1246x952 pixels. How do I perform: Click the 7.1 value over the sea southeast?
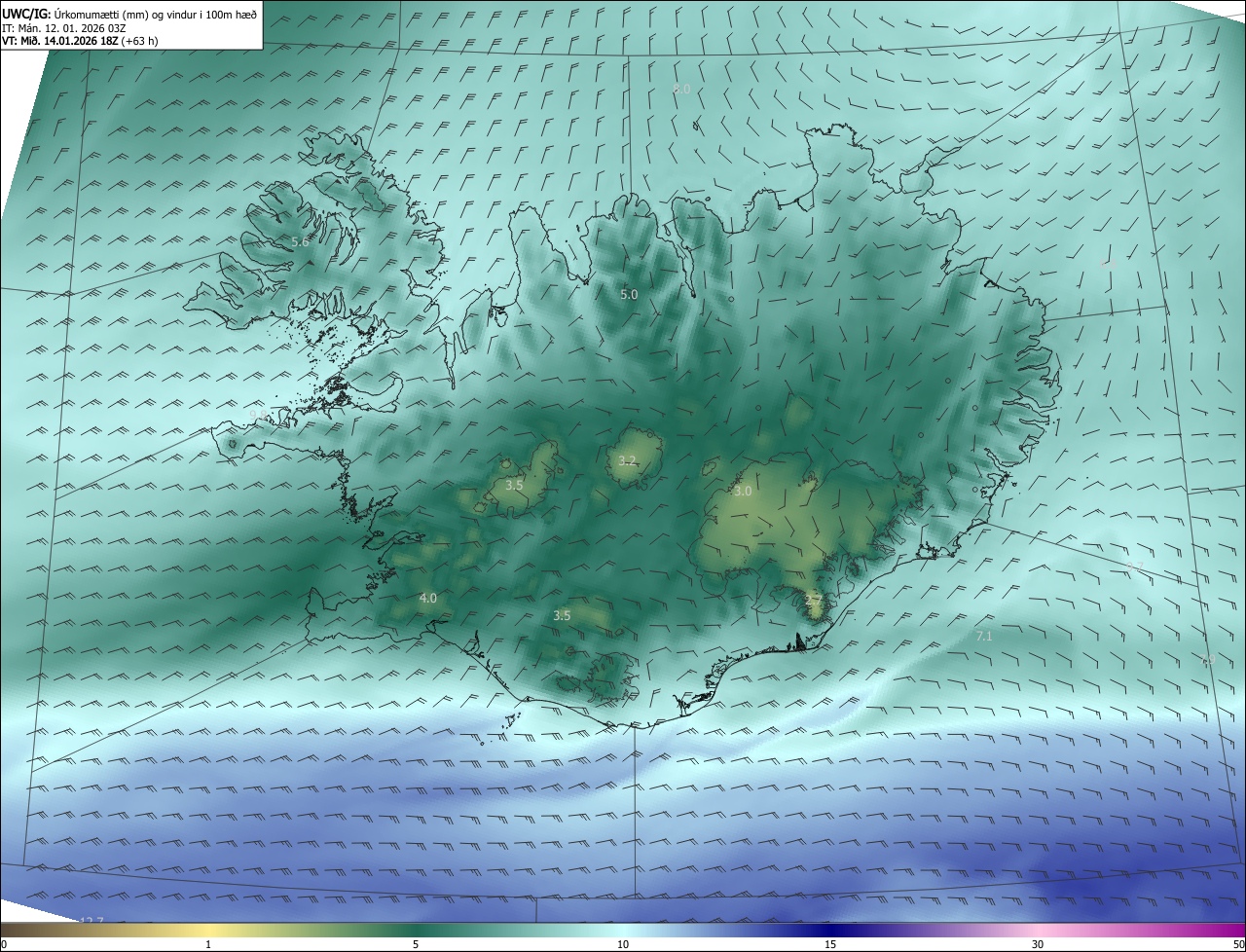pos(984,636)
